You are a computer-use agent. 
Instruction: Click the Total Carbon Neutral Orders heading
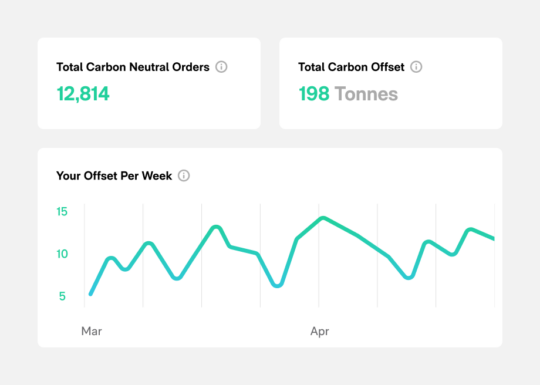coord(133,67)
